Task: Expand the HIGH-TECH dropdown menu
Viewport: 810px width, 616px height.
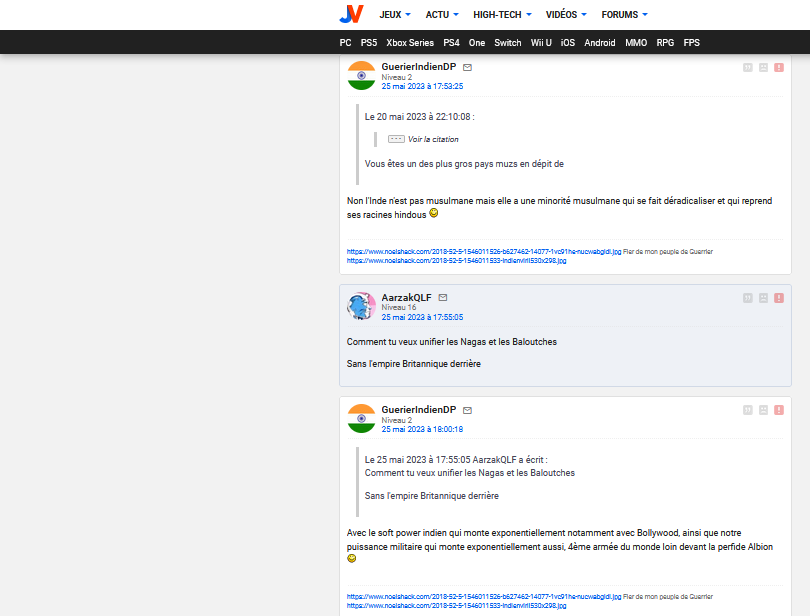Action: point(501,15)
